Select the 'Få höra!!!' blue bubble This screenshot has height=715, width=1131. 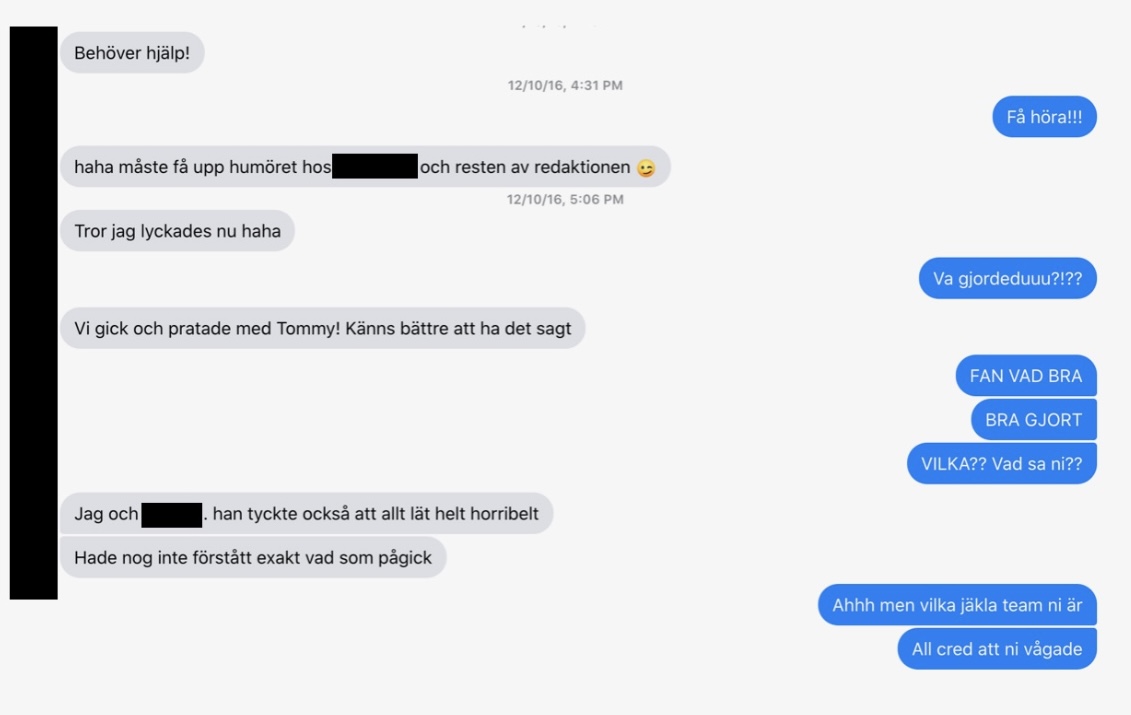pyautogui.click(x=1044, y=117)
